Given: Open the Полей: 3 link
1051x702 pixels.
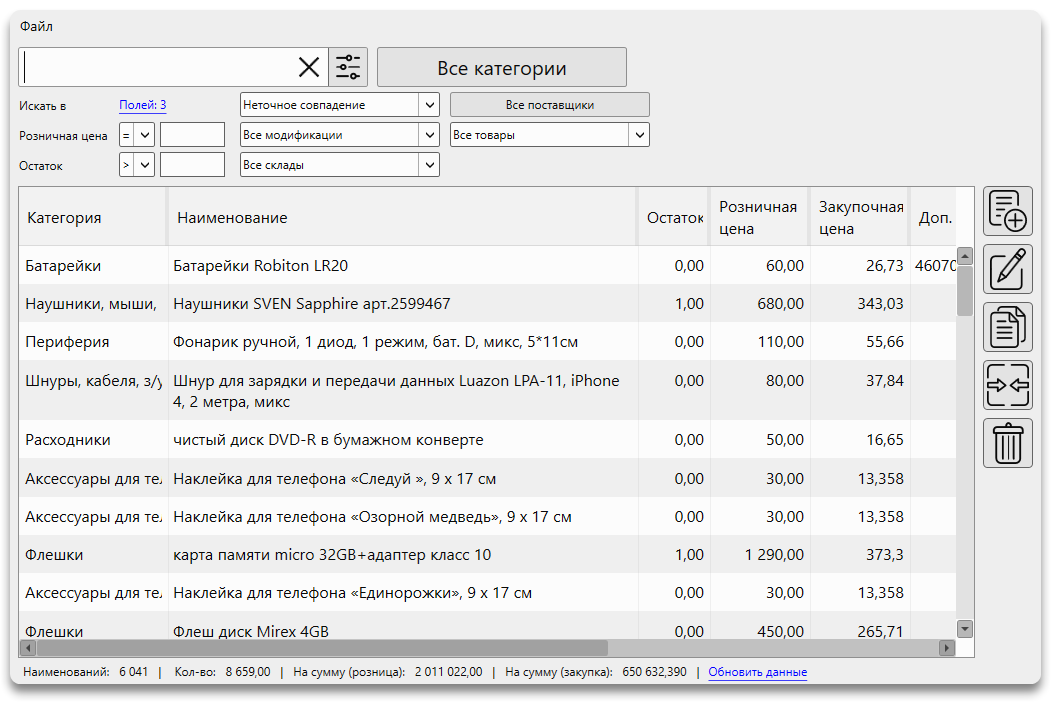Looking at the screenshot, I should pos(142,105).
